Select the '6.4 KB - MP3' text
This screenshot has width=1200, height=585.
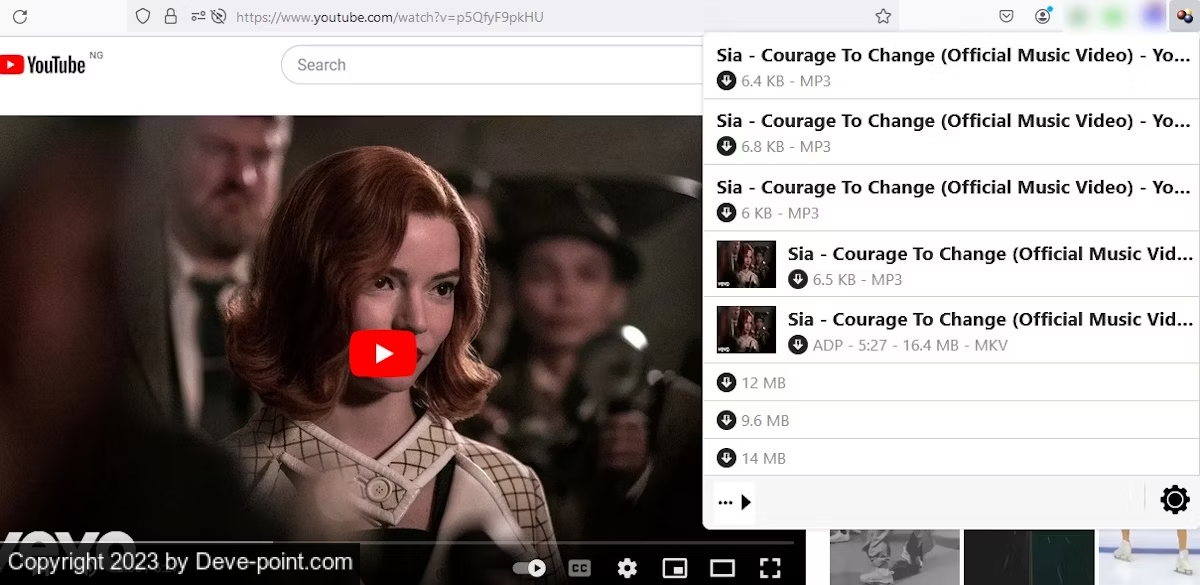[x=786, y=81]
